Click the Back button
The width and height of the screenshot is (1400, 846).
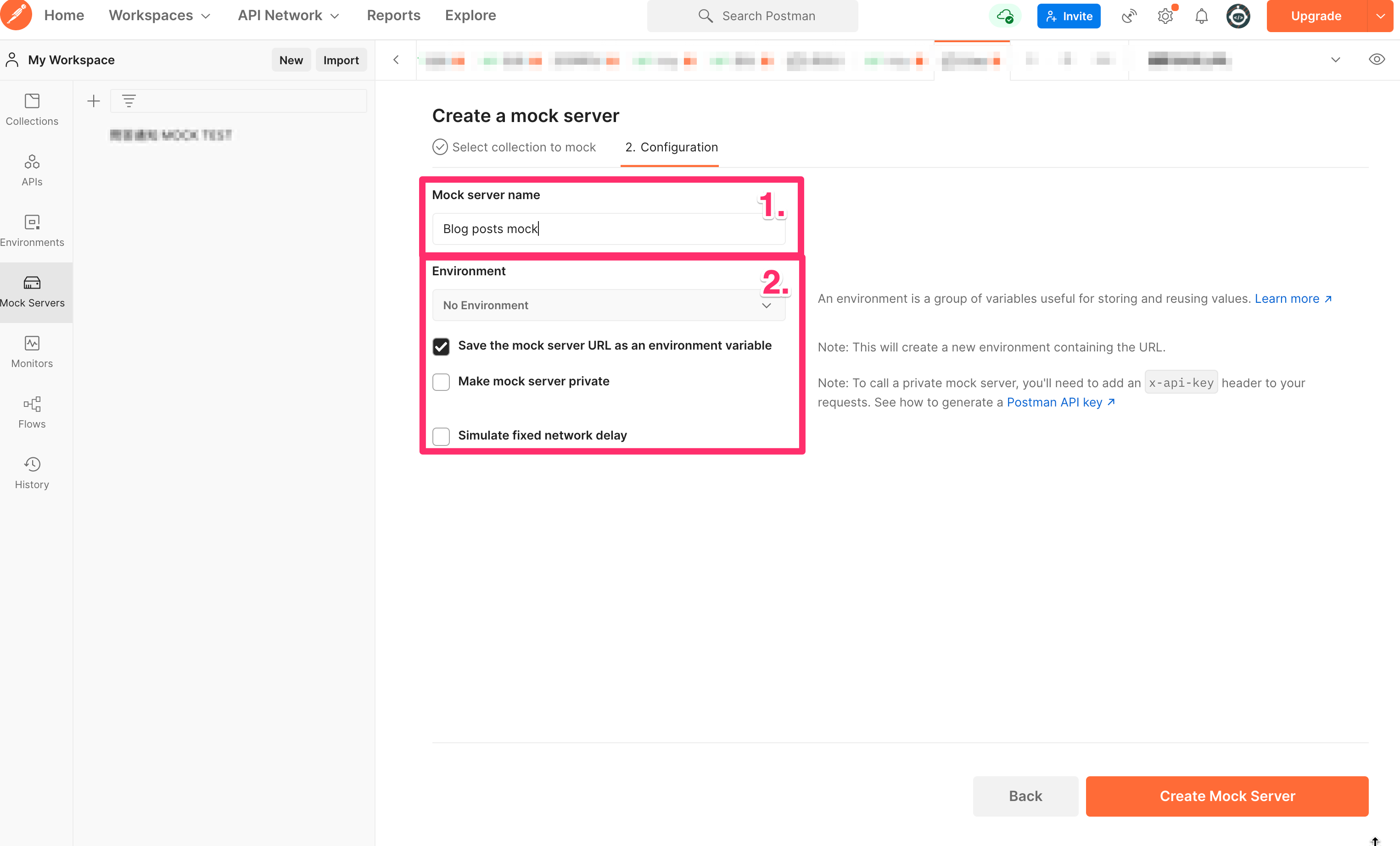coord(1025,796)
